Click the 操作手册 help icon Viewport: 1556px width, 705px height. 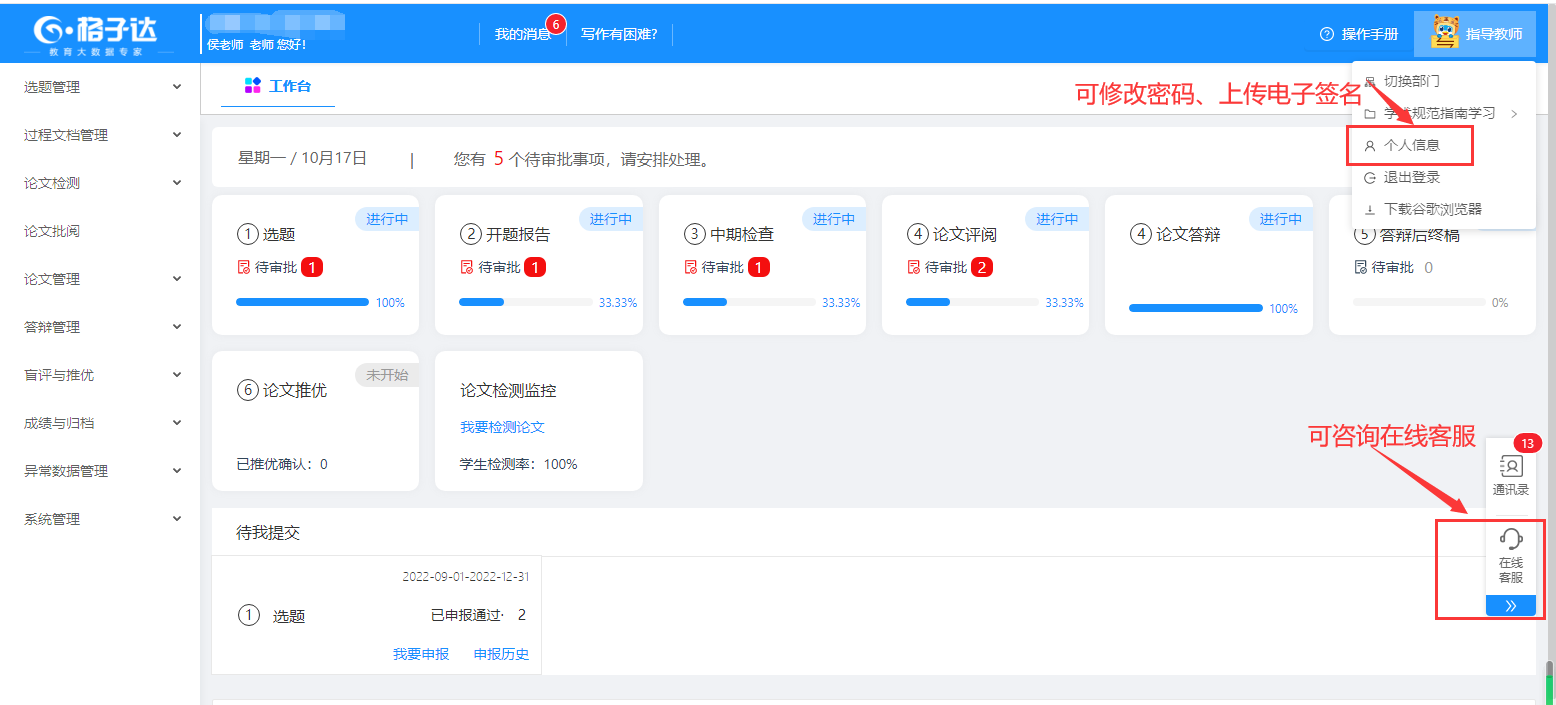1327,34
